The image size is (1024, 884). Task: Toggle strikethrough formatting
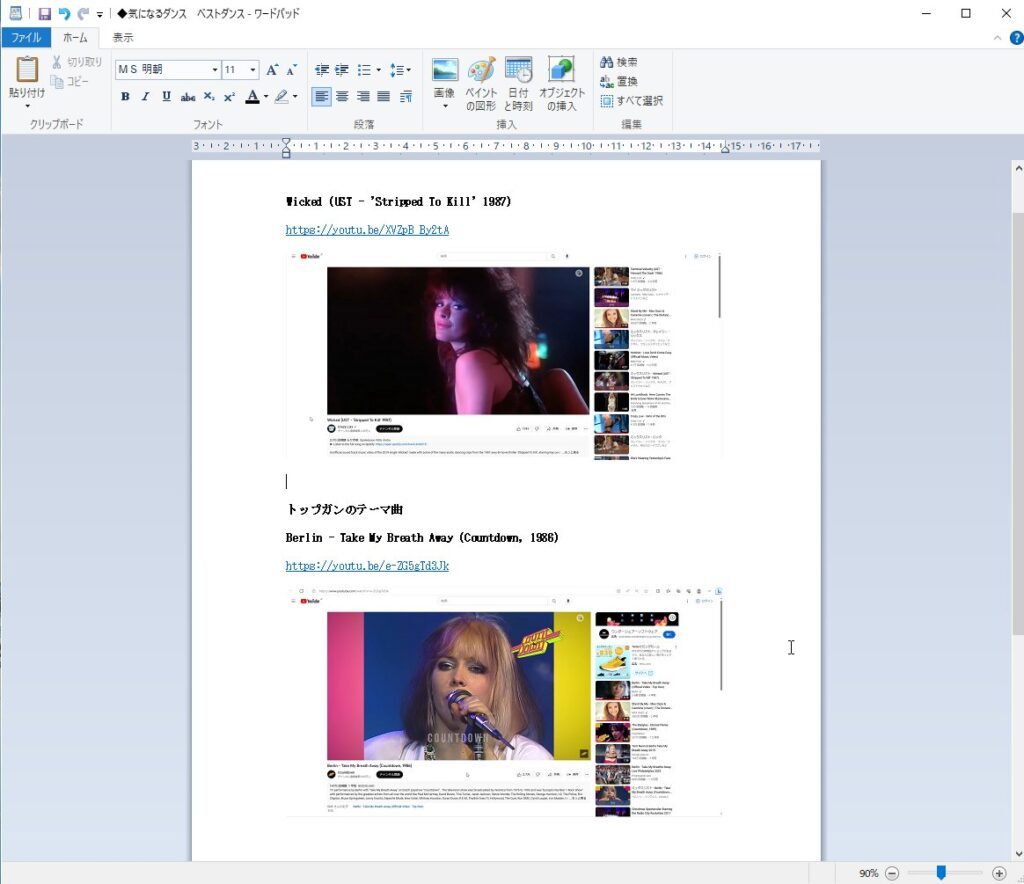pos(188,97)
